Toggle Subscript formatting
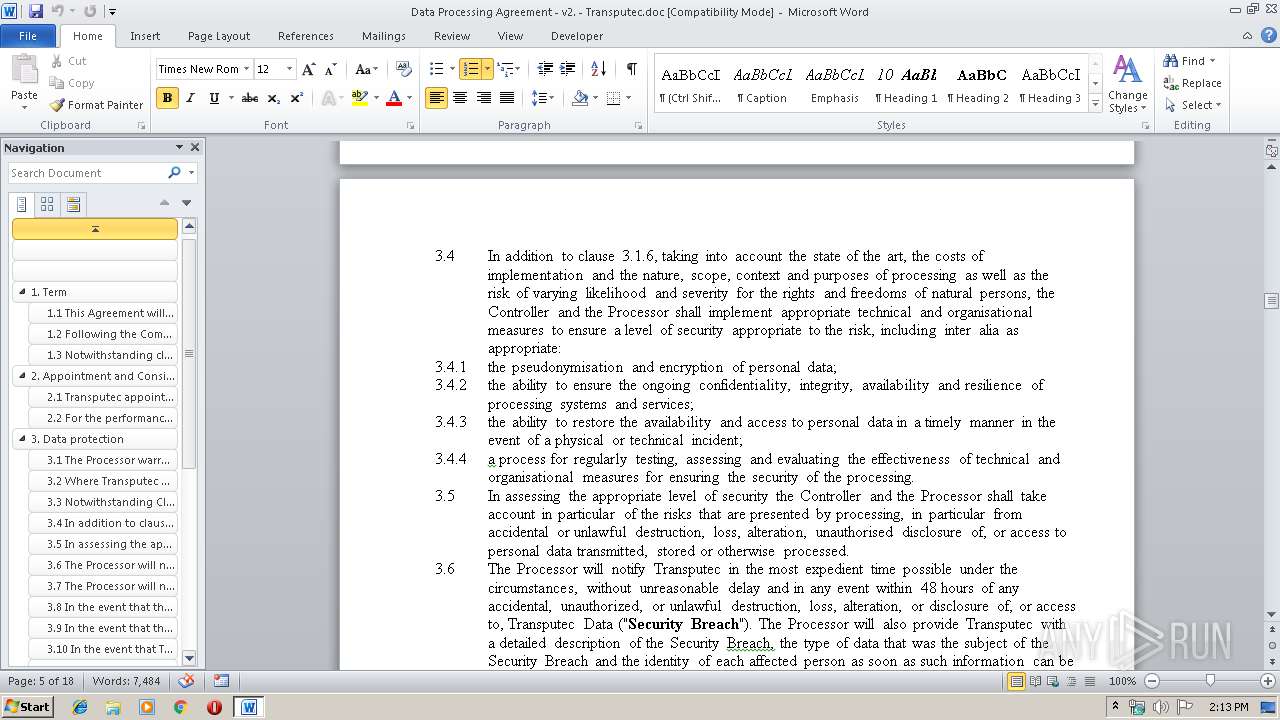Image resolution: width=1280 pixels, height=720 pixels. tap(274, 98)
